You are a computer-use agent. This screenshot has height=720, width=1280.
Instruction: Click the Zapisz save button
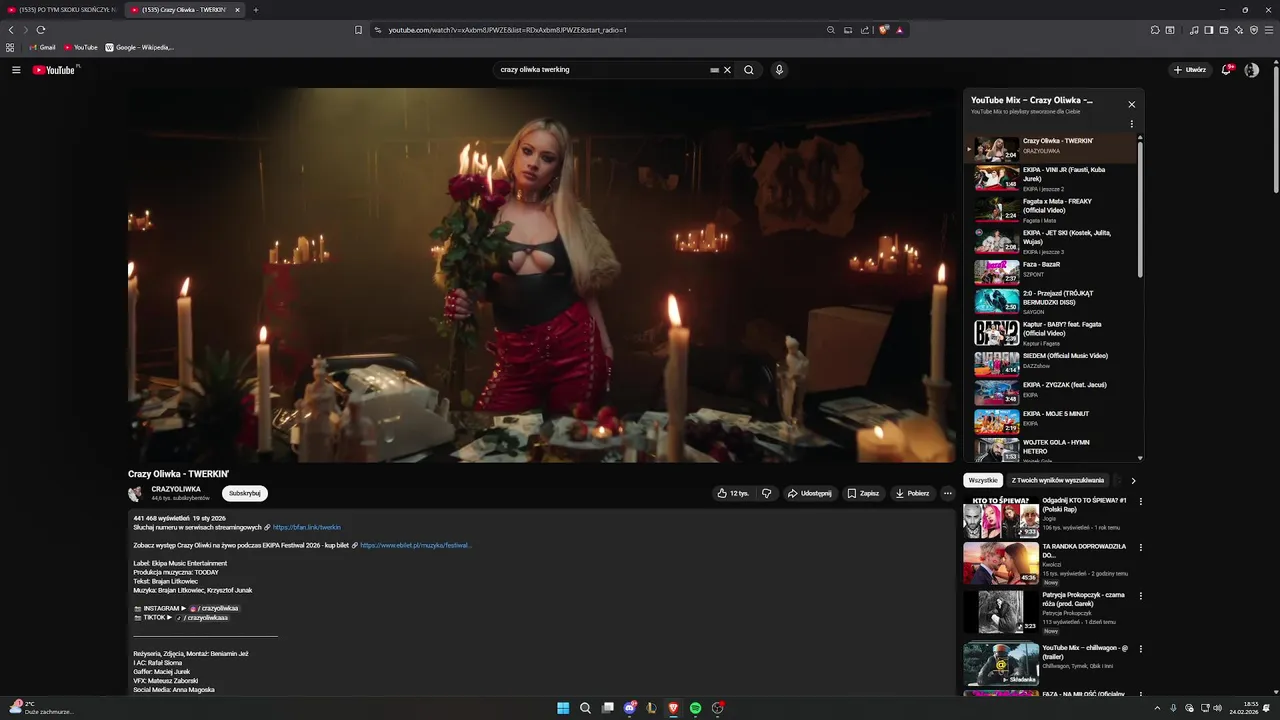pos(863,493)
